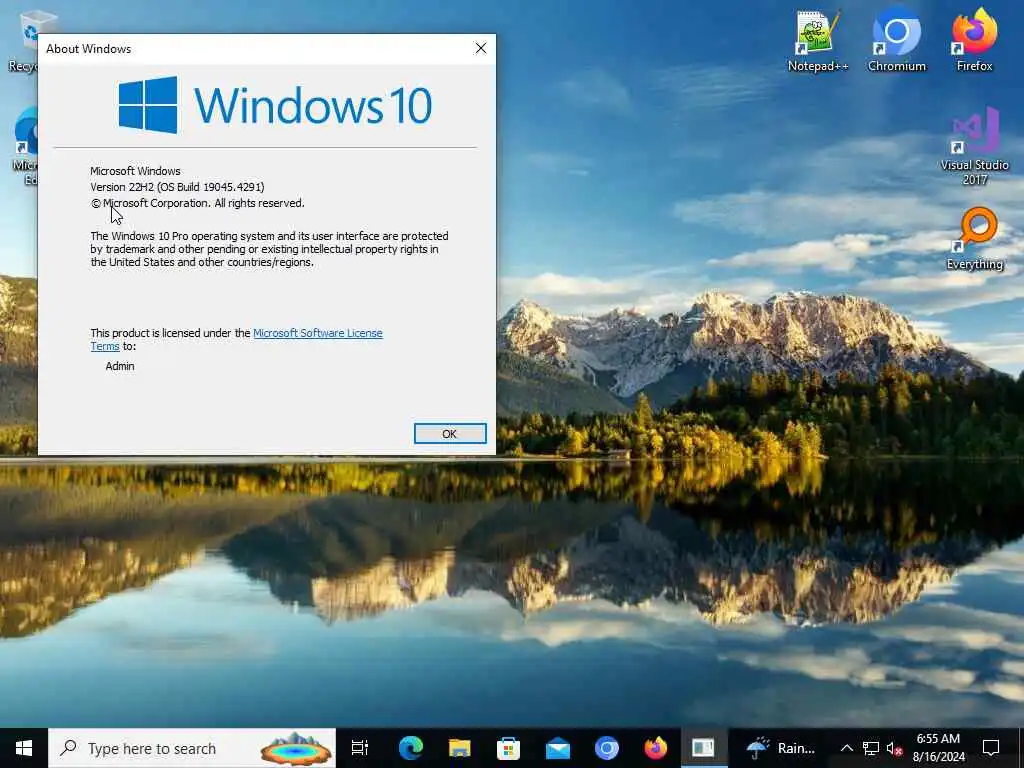Click the licensed user name Admin
Screen dimensions: 1024x768
(120, 366)
